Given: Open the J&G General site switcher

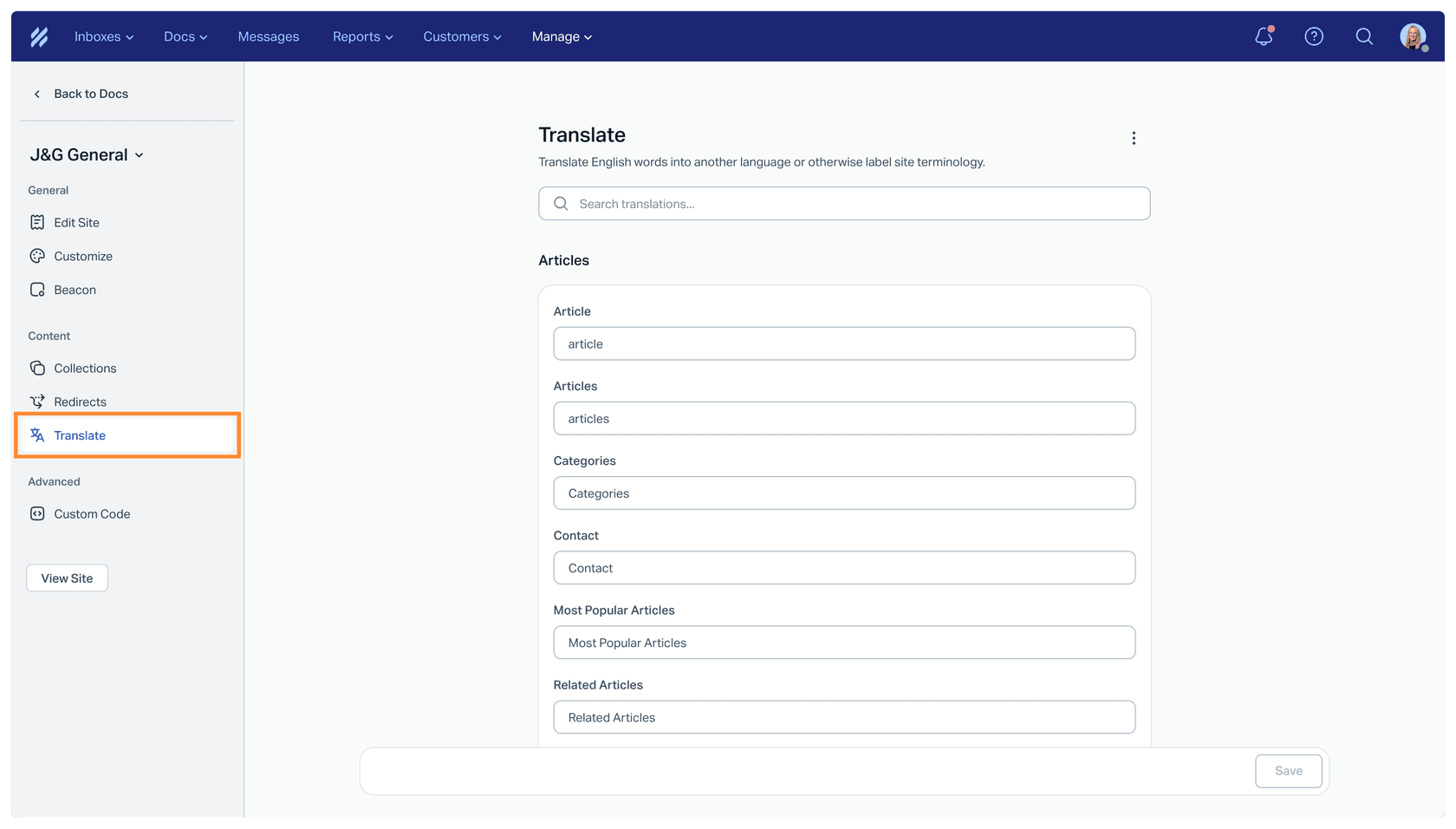Looking at the screenshot, I should (87, 154).
